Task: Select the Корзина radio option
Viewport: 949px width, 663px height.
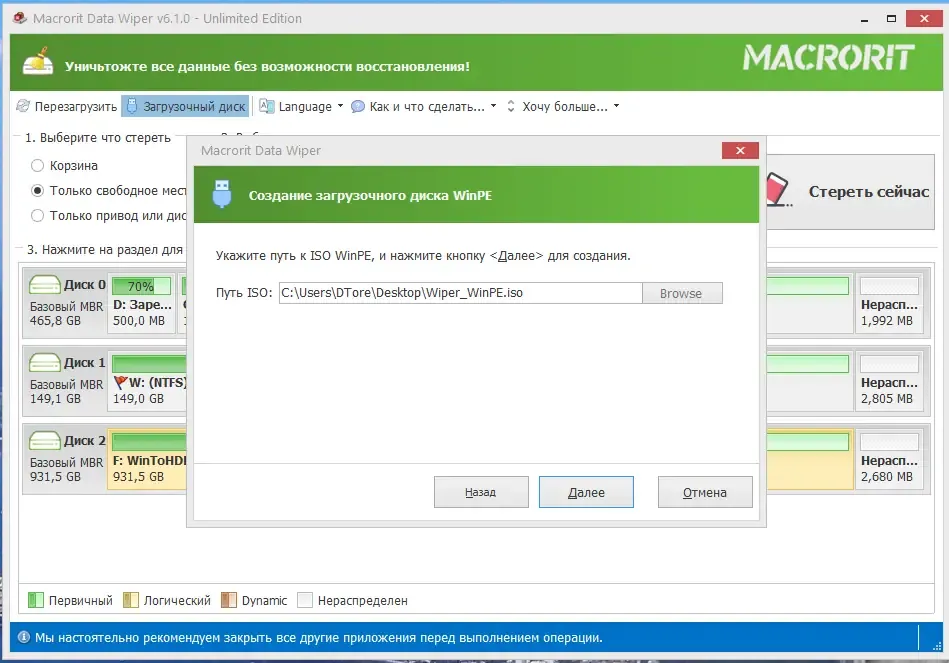Action: click(38, 165)
